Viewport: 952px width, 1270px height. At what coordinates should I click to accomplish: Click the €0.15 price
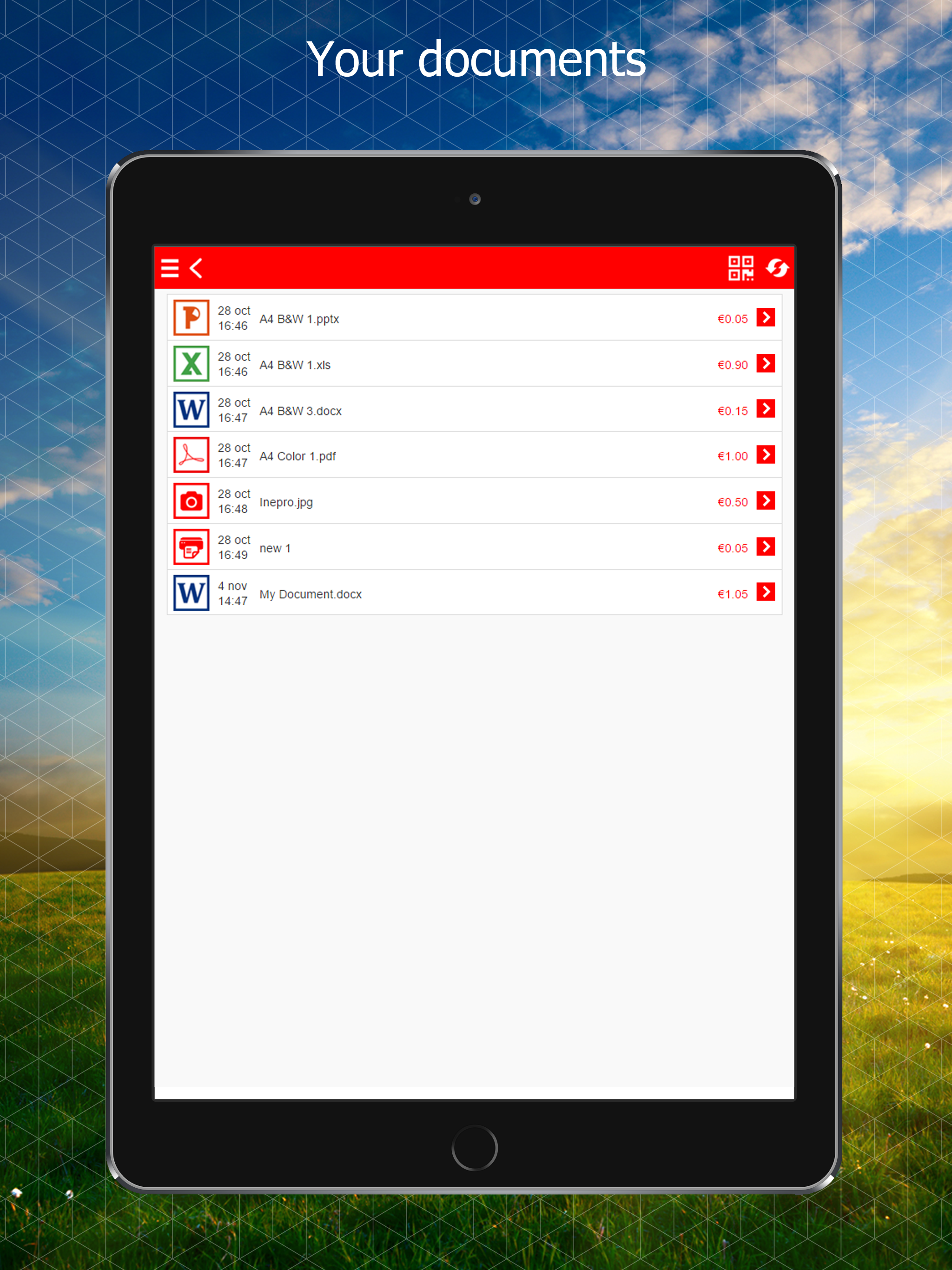(x=733, y=411)
